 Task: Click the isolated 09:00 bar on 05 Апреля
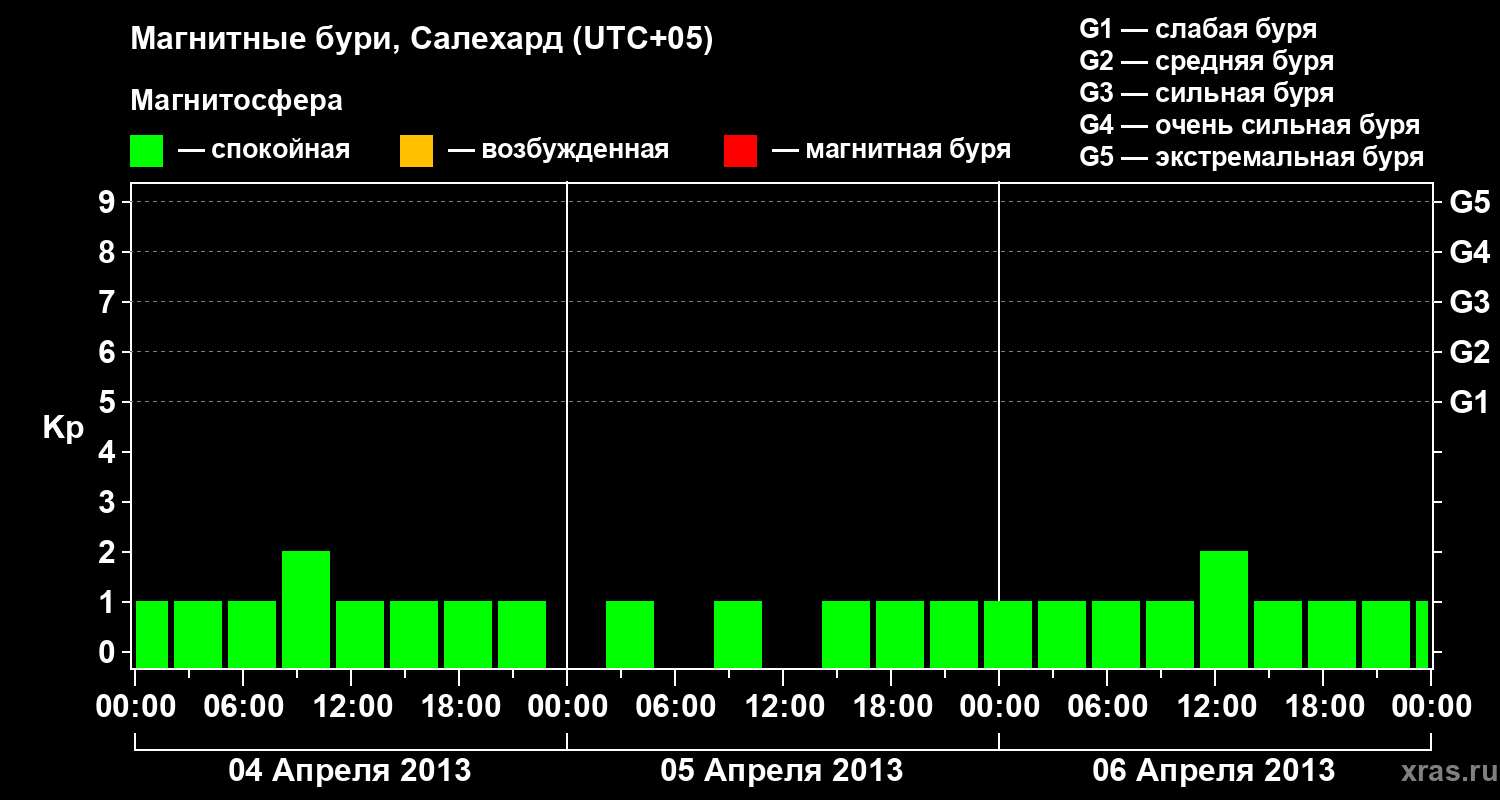click(x=738, y=634)
